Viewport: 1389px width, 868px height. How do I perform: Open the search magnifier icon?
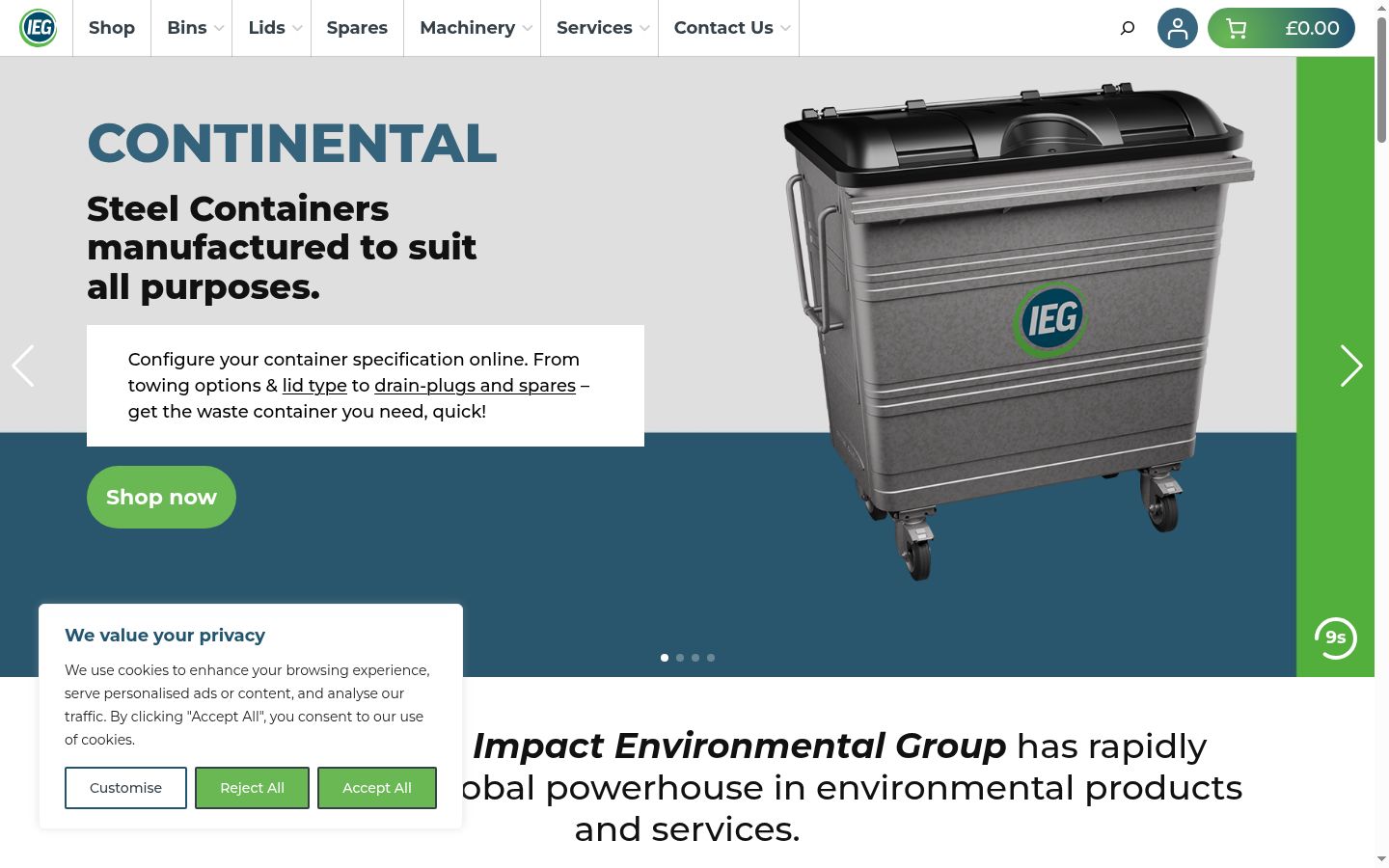(1128, 28)
